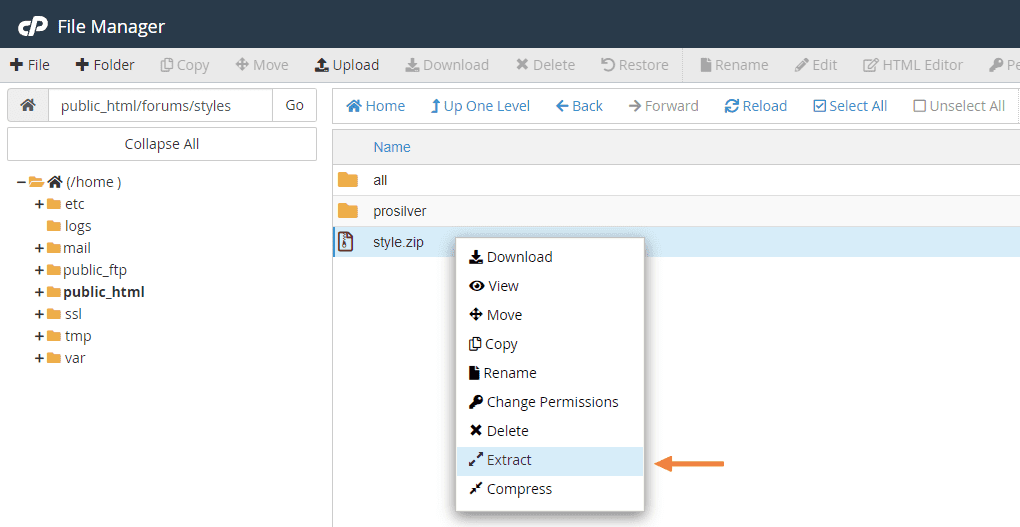Select Change Permissions in context menu

point(552,402)
